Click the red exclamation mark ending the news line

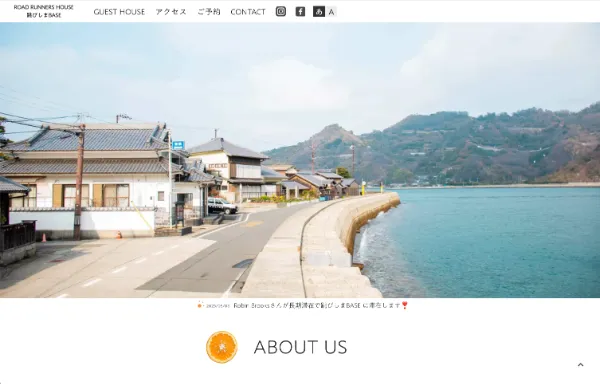[404, 305]
